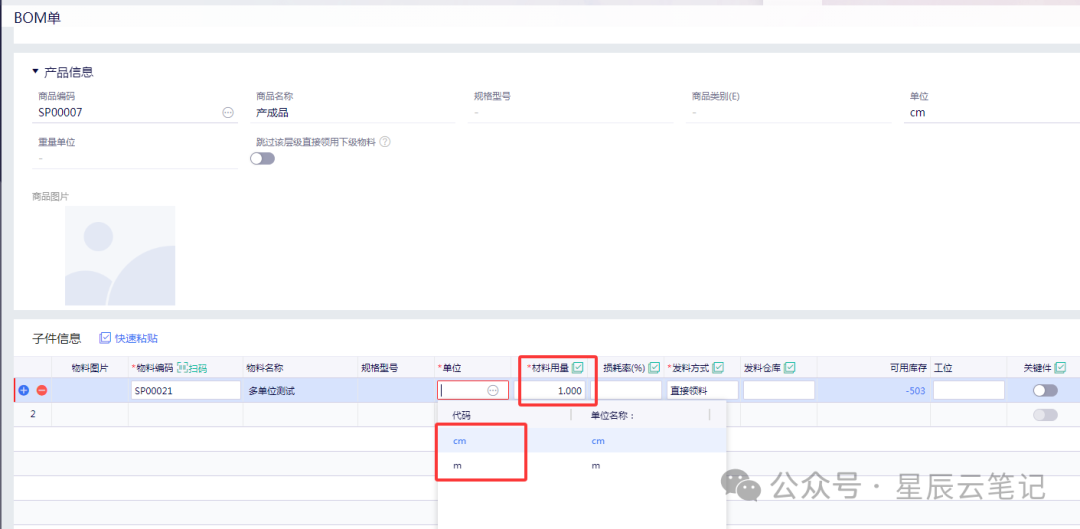Open the 发料方式 field showing 直接领料
Screen dimensions: 1080x529
click(703, 391)
